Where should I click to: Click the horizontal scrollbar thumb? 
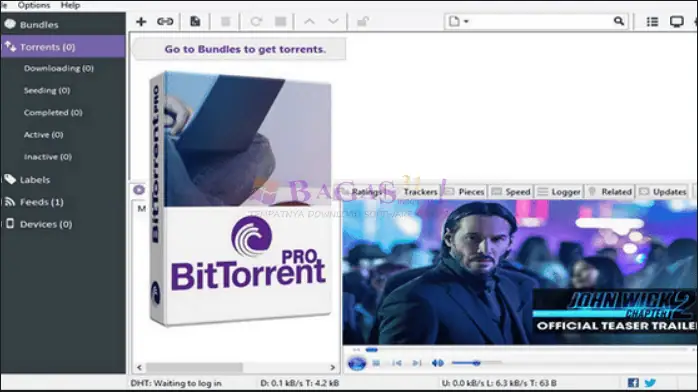194,368
